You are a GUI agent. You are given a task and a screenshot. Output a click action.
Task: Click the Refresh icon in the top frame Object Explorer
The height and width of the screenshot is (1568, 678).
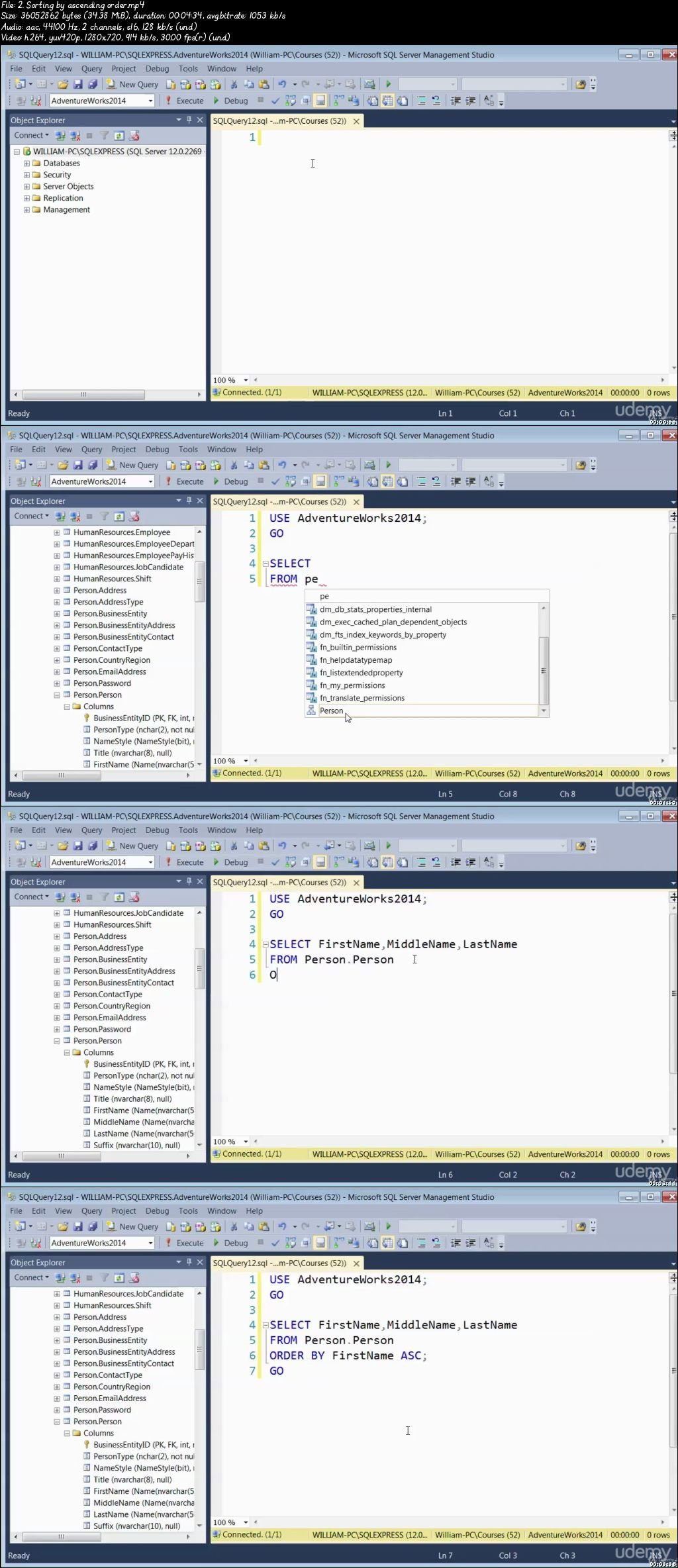119,136
